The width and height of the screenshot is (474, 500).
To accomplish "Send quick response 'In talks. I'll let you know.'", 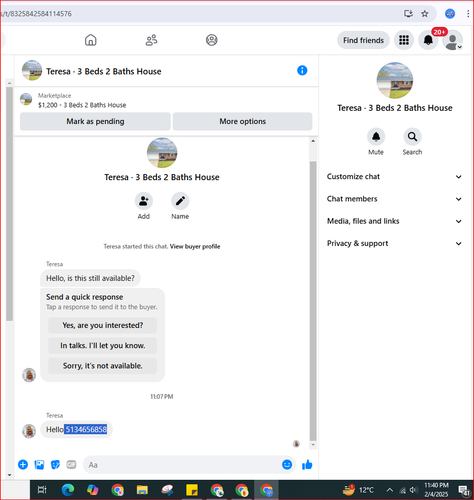I will pyautogui.click(x=102, y=346).
